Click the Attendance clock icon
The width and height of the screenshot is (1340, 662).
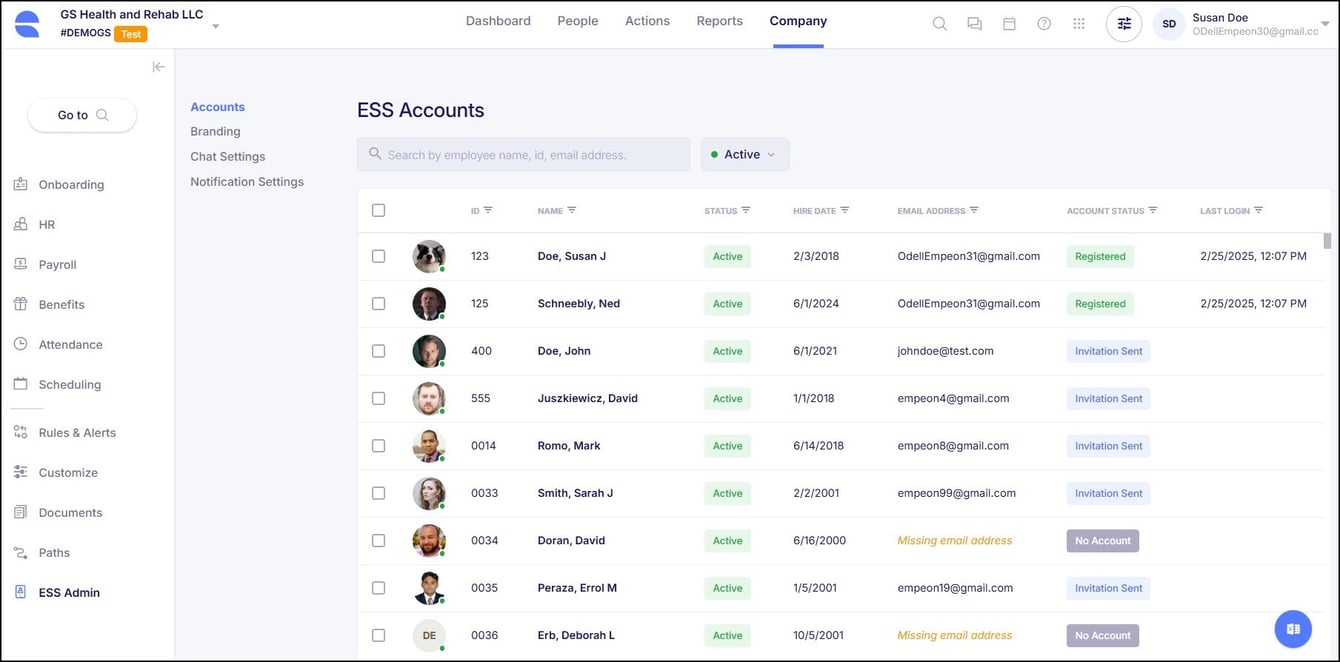[x=22, y=344]
